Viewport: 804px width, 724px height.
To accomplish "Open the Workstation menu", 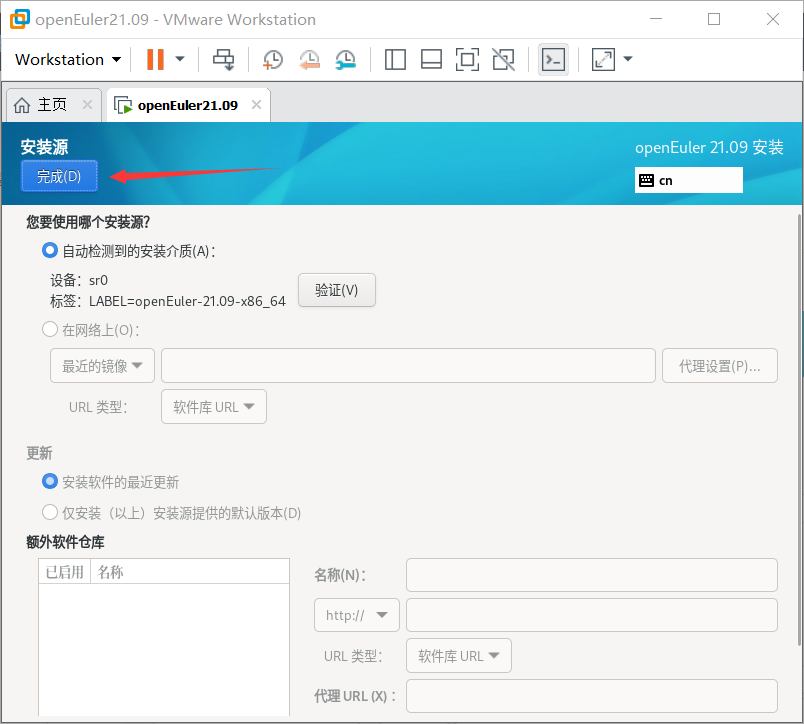I will 68,59.
